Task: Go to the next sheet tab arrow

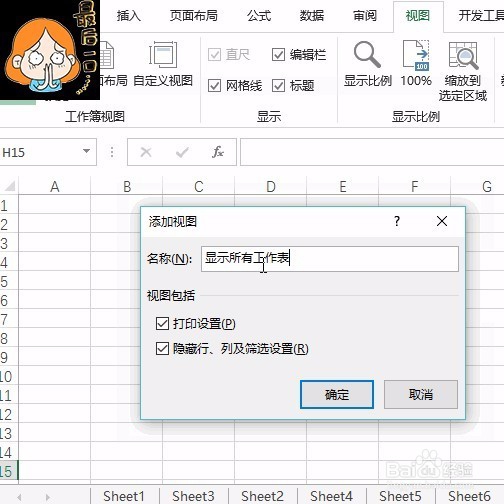Action: (48, 497)
